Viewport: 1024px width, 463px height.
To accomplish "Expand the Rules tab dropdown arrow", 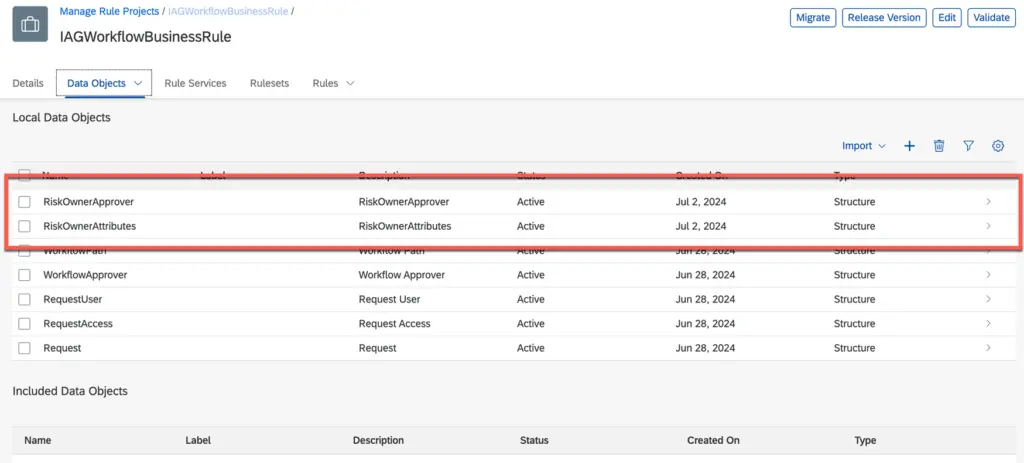I will pos(350,83).
